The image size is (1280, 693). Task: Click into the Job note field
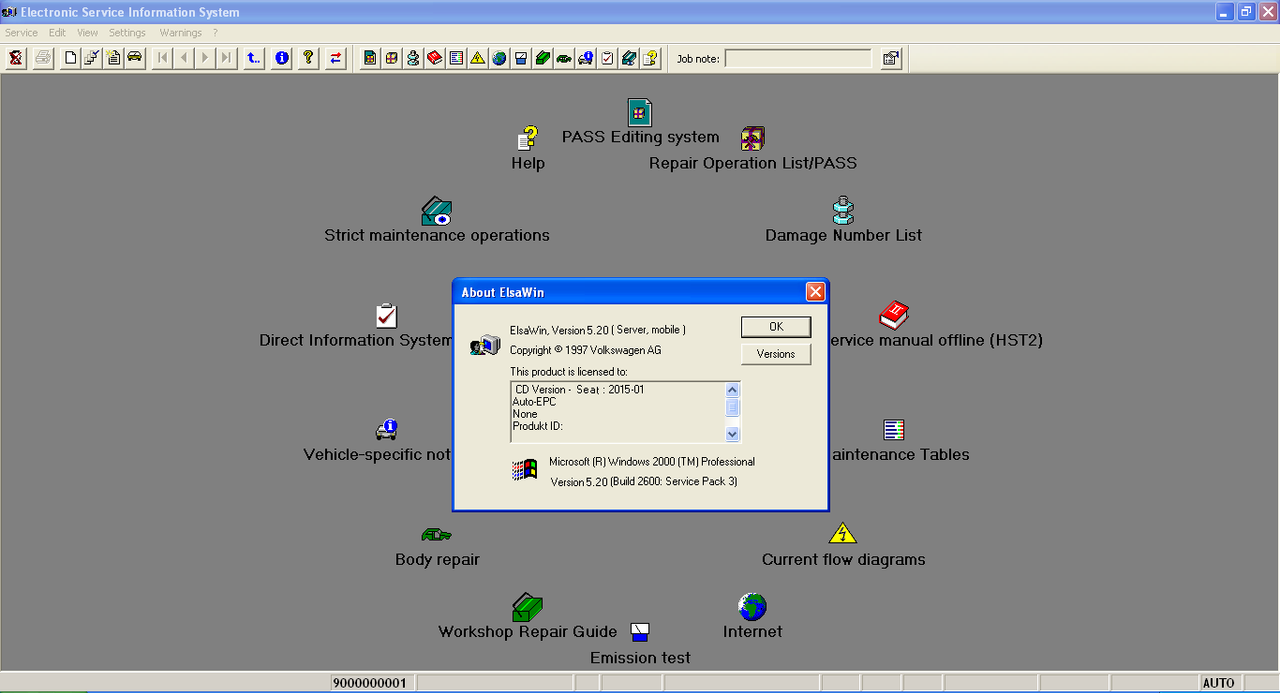798,59
